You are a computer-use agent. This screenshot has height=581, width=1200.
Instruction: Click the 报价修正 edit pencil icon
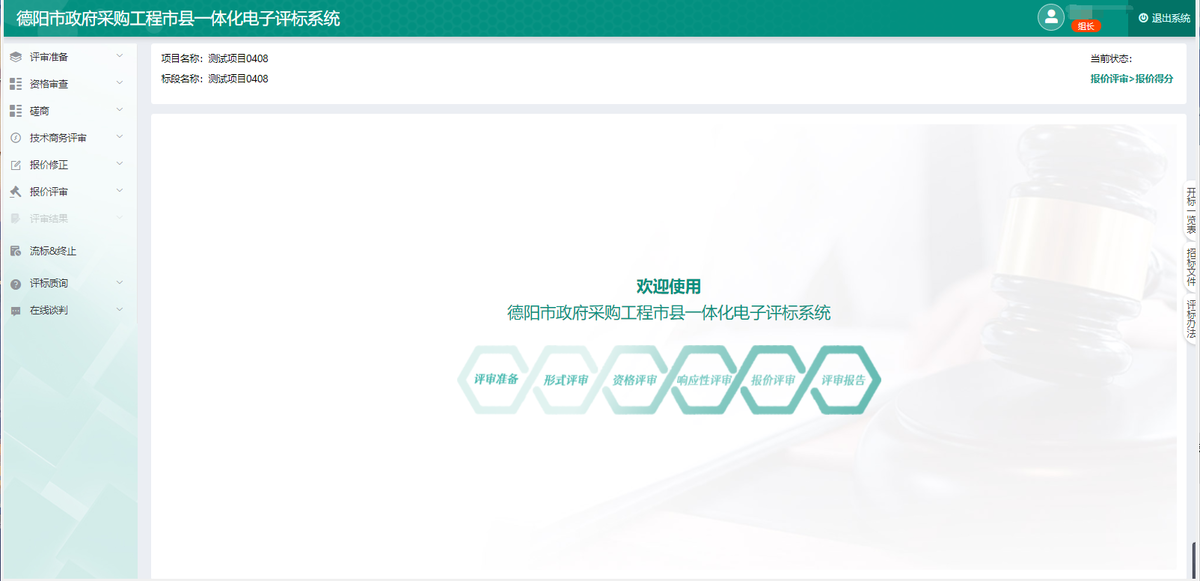(15, 165)
